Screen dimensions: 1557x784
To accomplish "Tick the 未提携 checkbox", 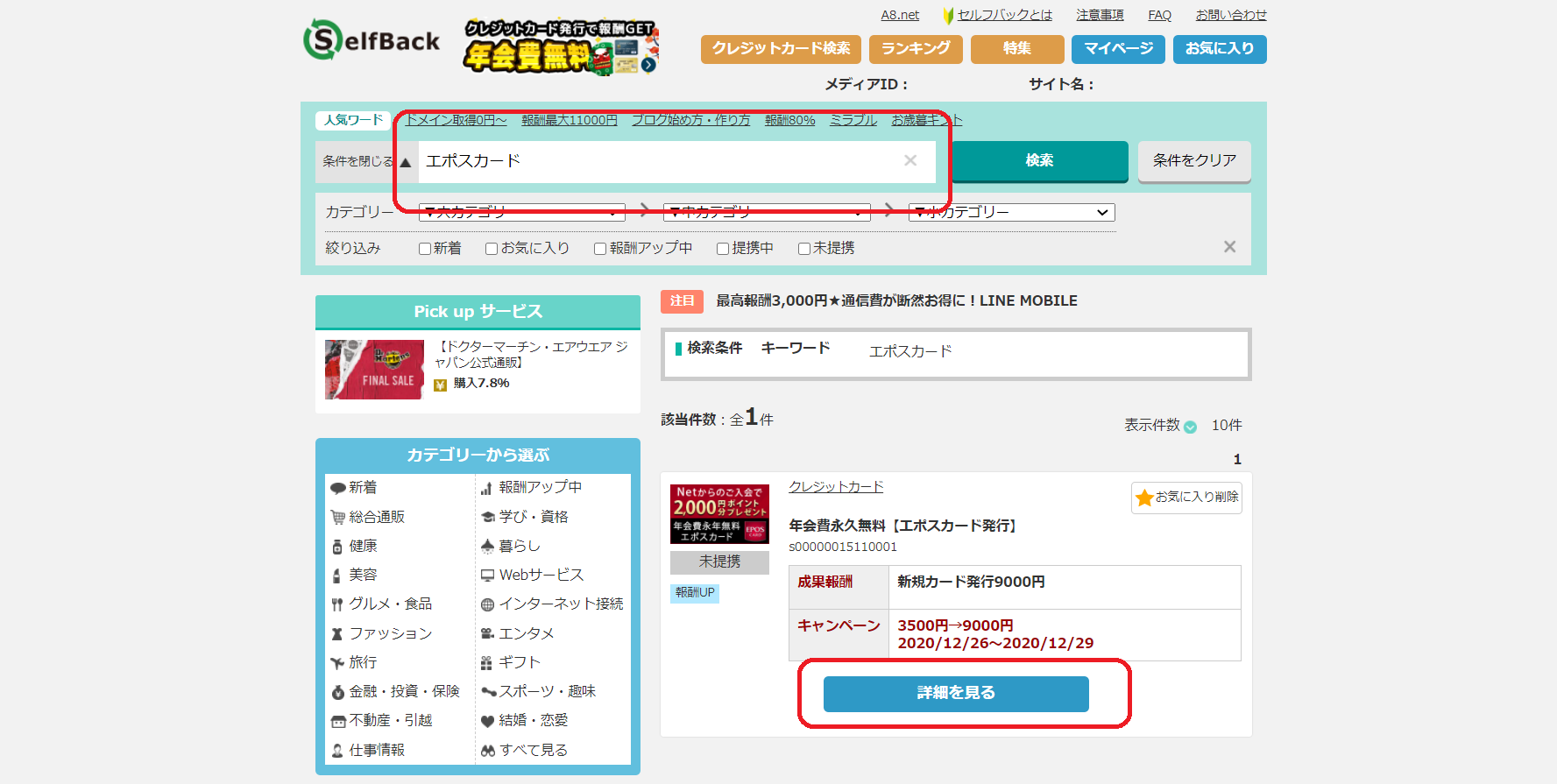I will (x=804, y=249).
